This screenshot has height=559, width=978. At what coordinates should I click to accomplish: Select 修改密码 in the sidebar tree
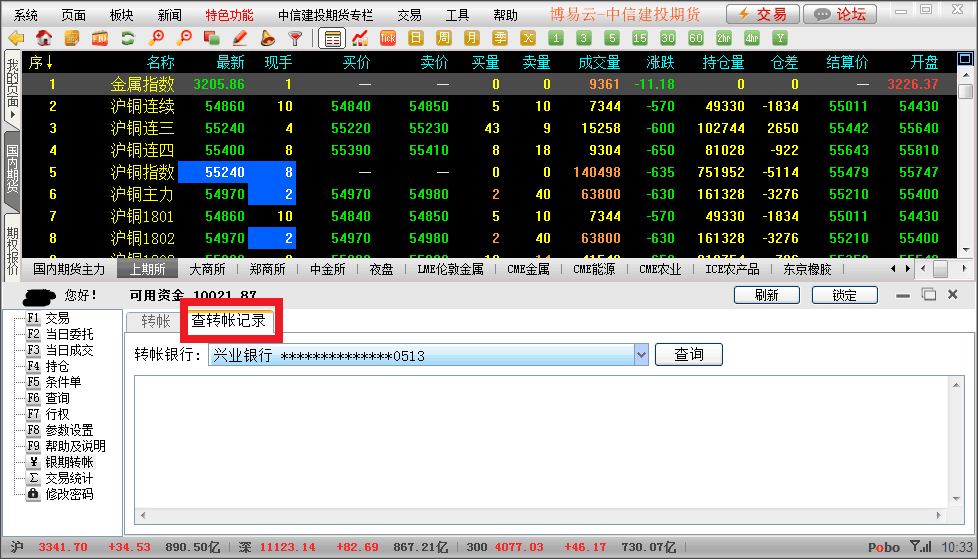[69, 494]
